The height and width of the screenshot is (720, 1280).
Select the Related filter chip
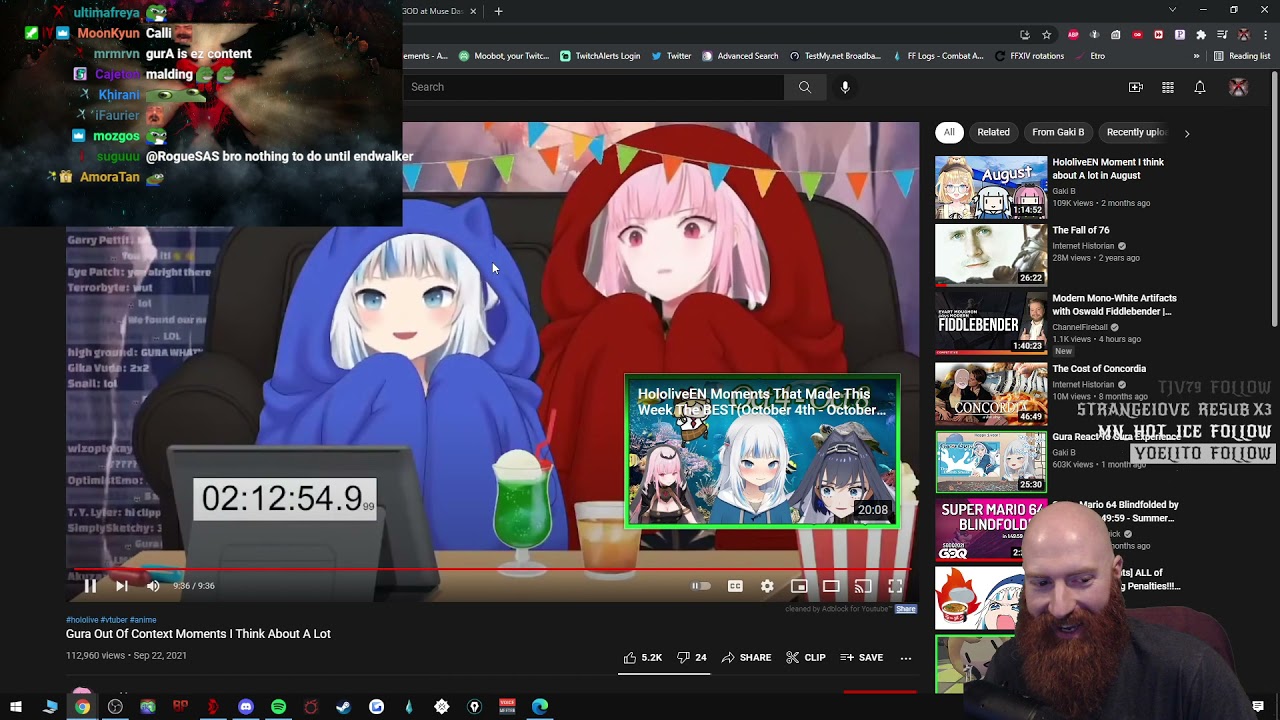(993, 132)
